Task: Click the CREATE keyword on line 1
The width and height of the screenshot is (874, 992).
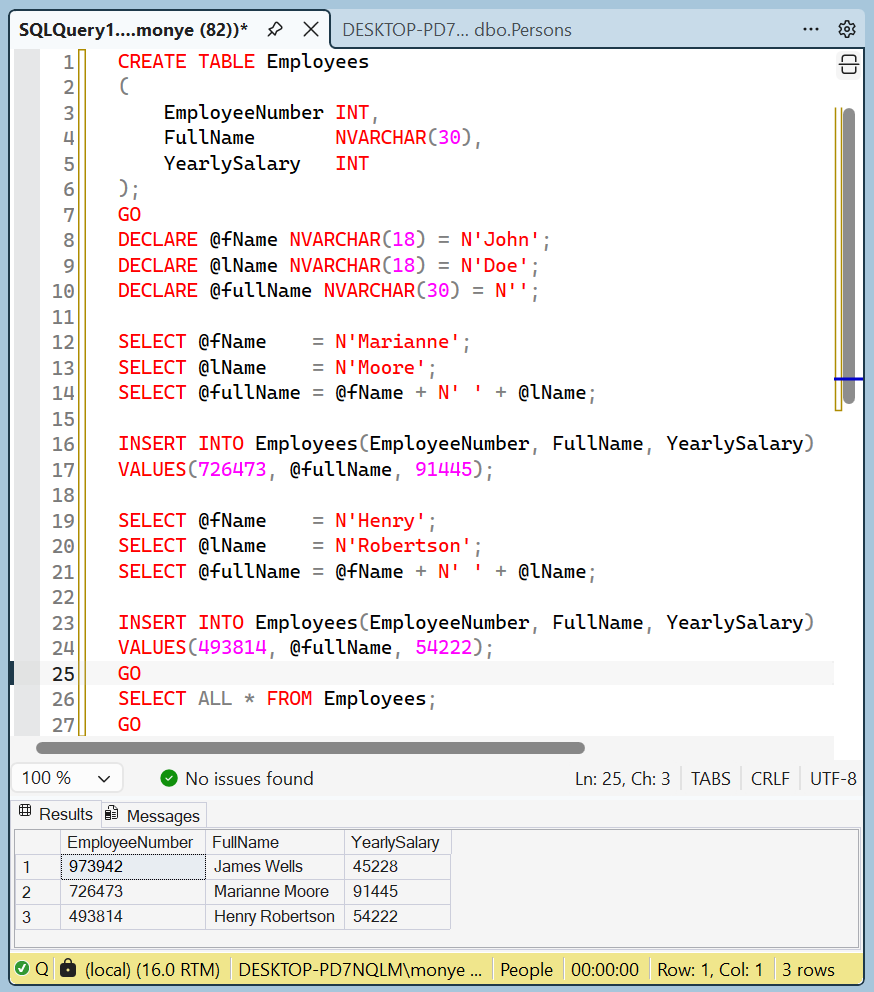Action: click(x=152, y=61)
